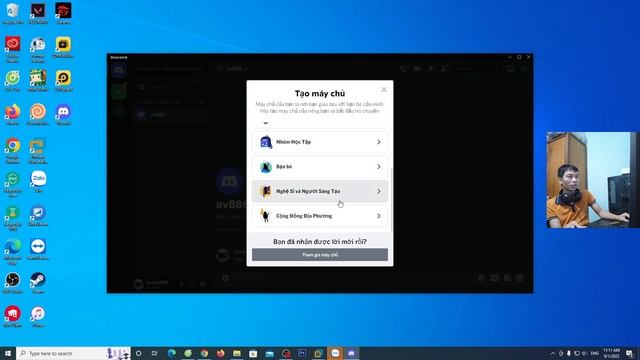Open the Steam desktop shortcut
Screen dimensions: 640x360
38,282
